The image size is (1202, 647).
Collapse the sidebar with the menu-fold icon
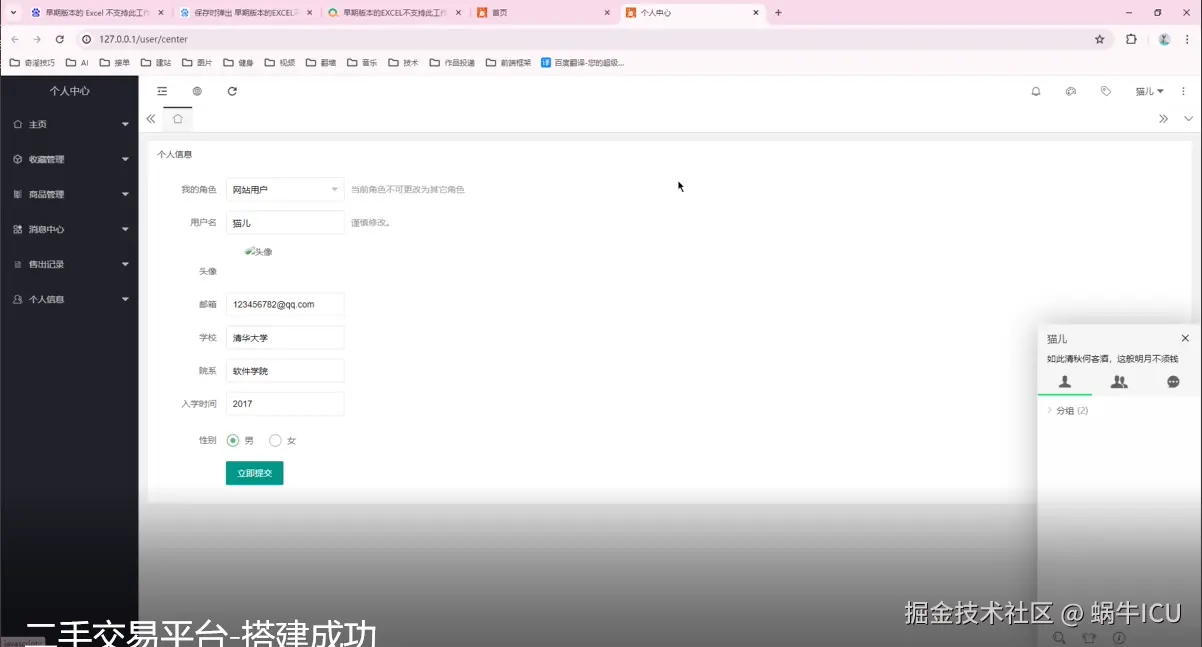coord(162,91)
